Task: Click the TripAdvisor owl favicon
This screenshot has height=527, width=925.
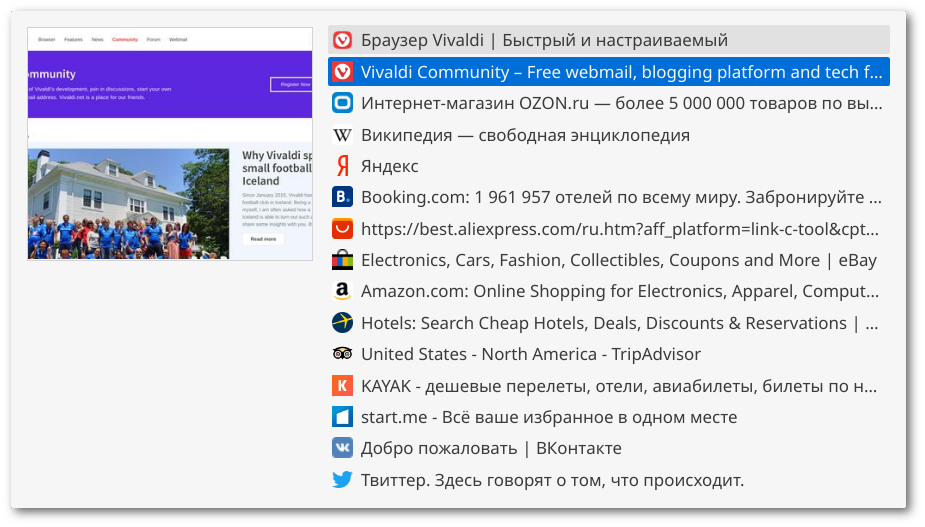Action: pos(342,354)
